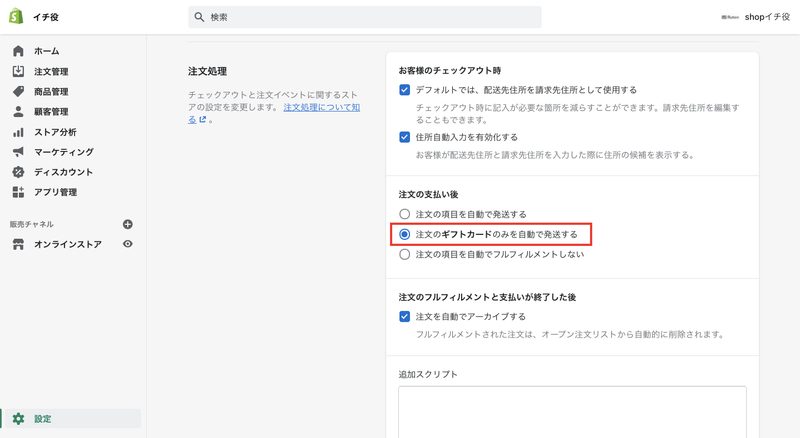
Task: Click the ホーム house icon
Action: (18, 51)
